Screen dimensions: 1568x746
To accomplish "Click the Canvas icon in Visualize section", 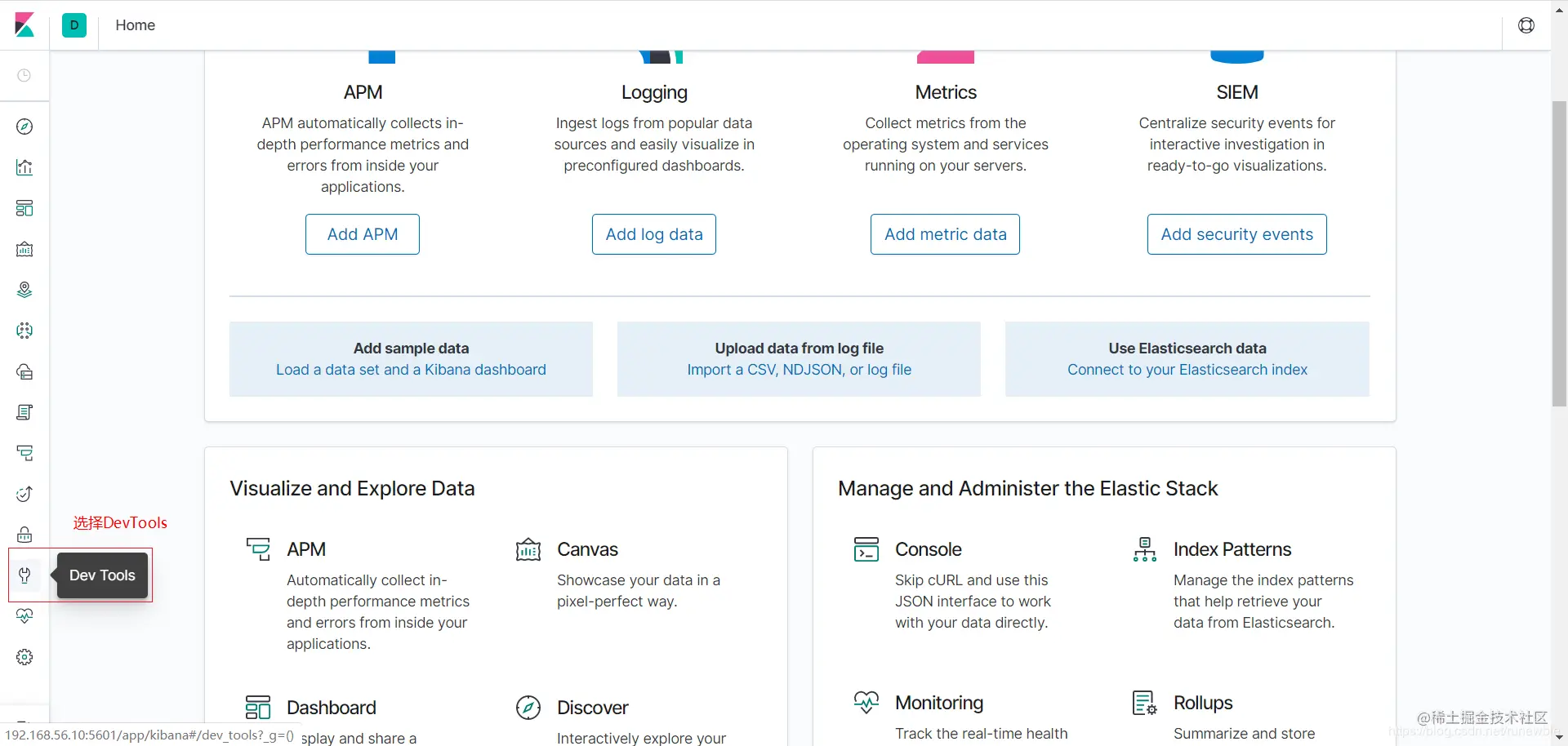I will click(x=528, y=549).
